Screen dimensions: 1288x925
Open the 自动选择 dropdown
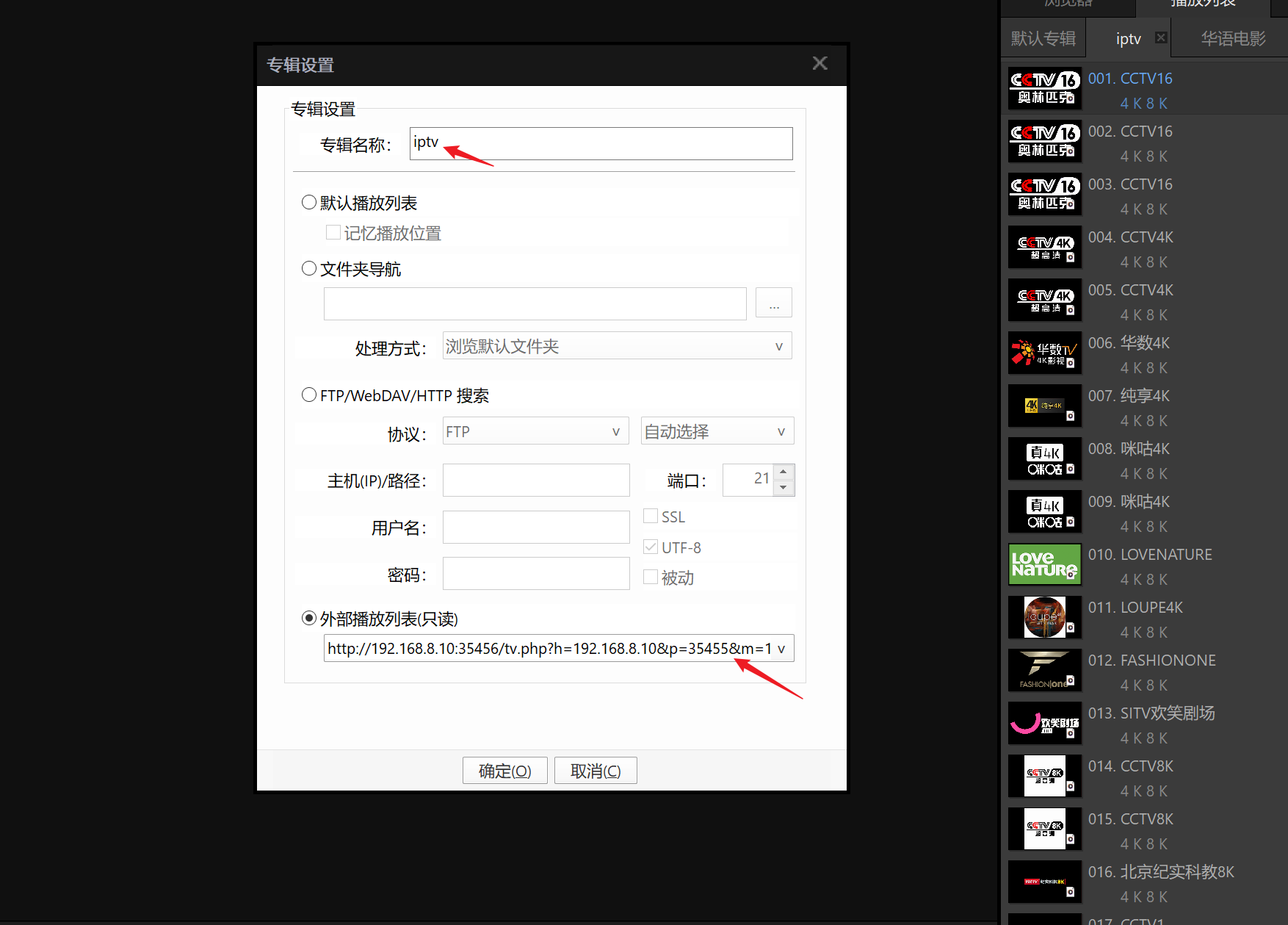point(717,431)
